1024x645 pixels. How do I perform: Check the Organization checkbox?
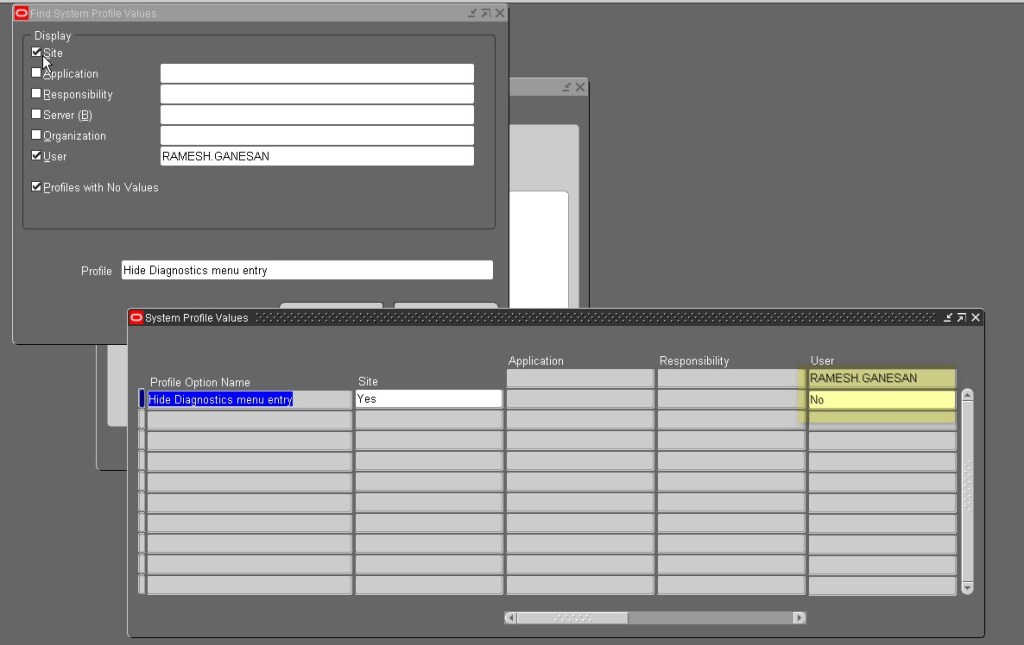(x=37, y=135)
